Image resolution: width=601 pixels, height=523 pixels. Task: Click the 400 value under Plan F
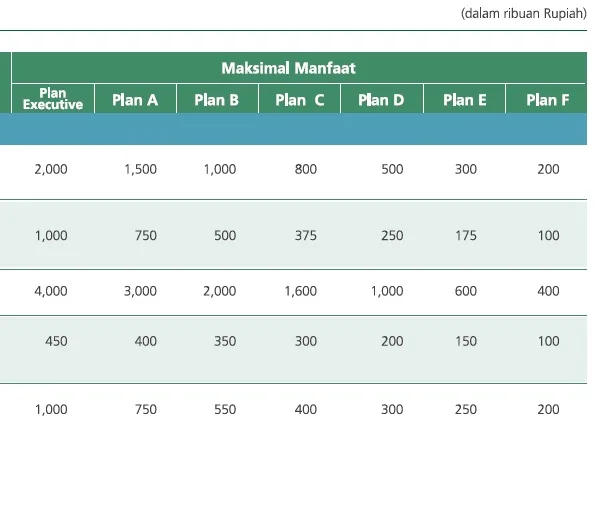pyautogui.click(x=548, y=291)
